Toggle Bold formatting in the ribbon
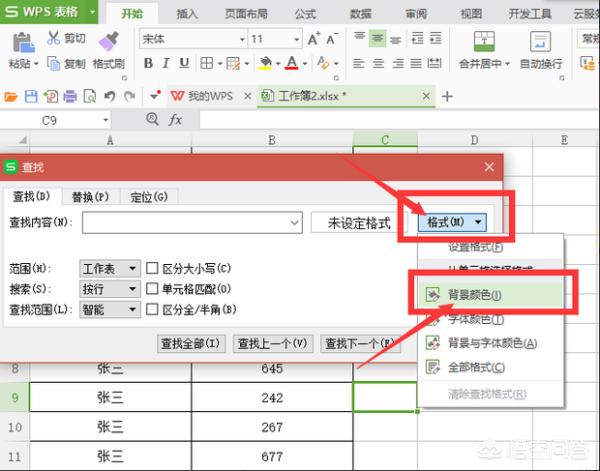This screenshot has width=600, height=471. [x=147, y=64]
